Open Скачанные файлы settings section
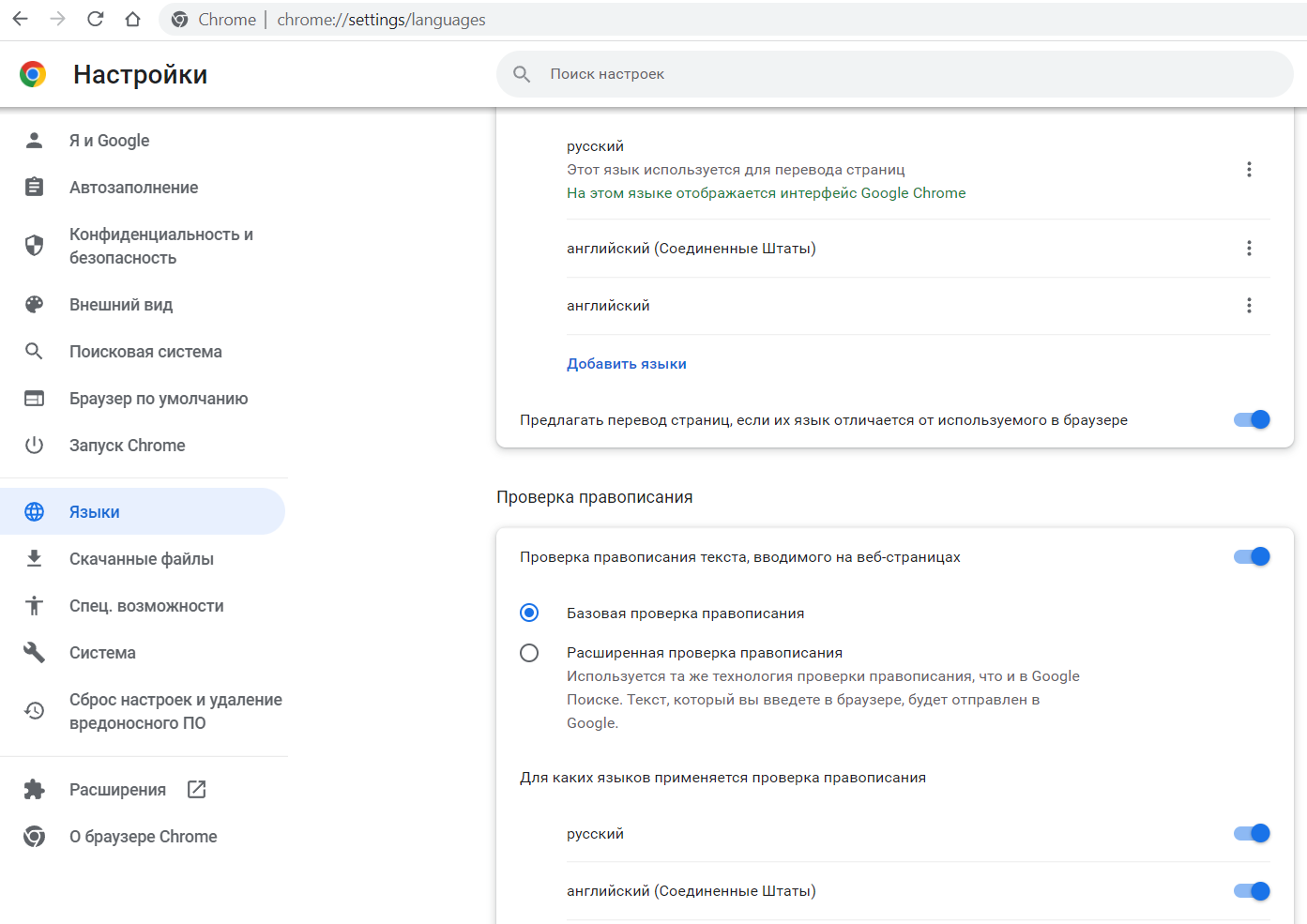 point(142,559)
